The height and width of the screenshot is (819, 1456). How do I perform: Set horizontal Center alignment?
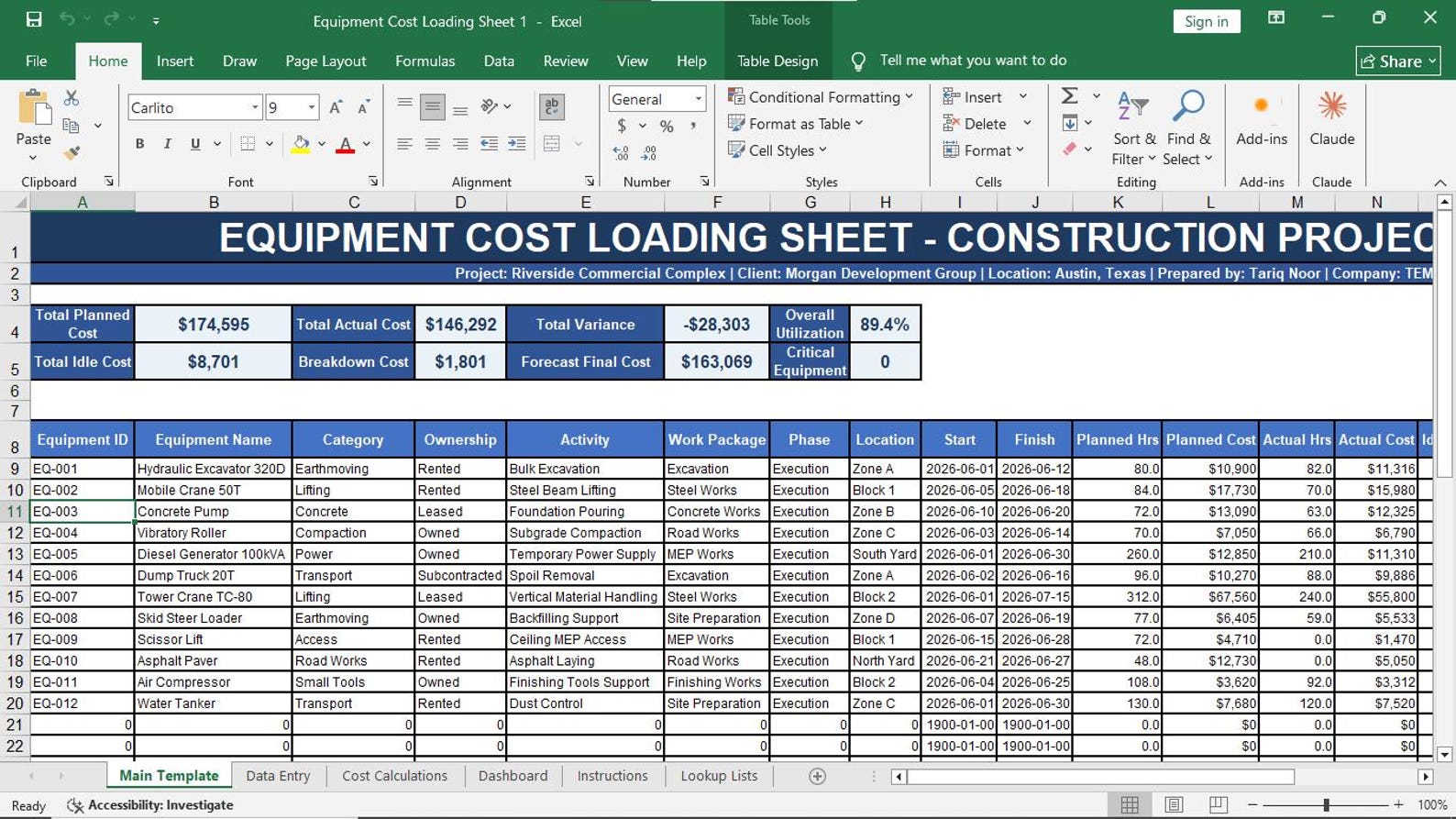tap(433, 144)
